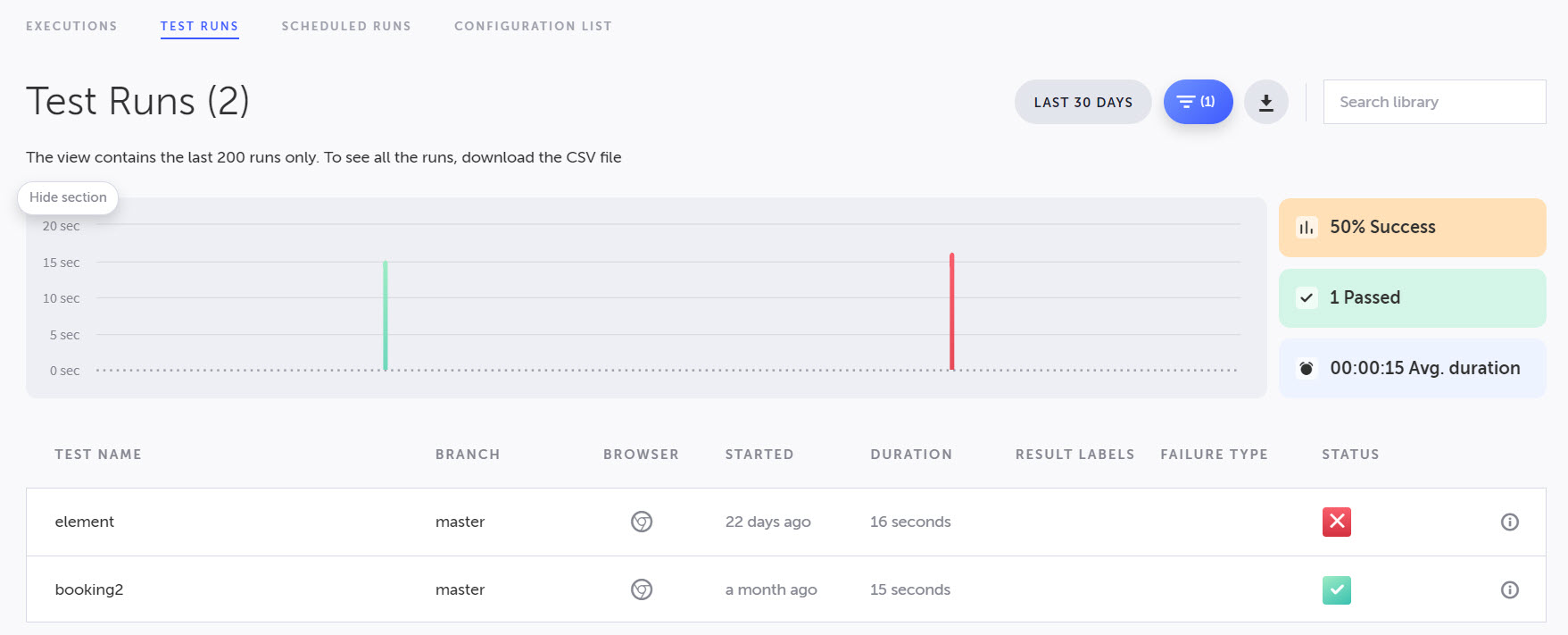Click the stopwatch icon beside Avg. duration
Screen dimensions: 1568x635
[x=1307, y=368]
